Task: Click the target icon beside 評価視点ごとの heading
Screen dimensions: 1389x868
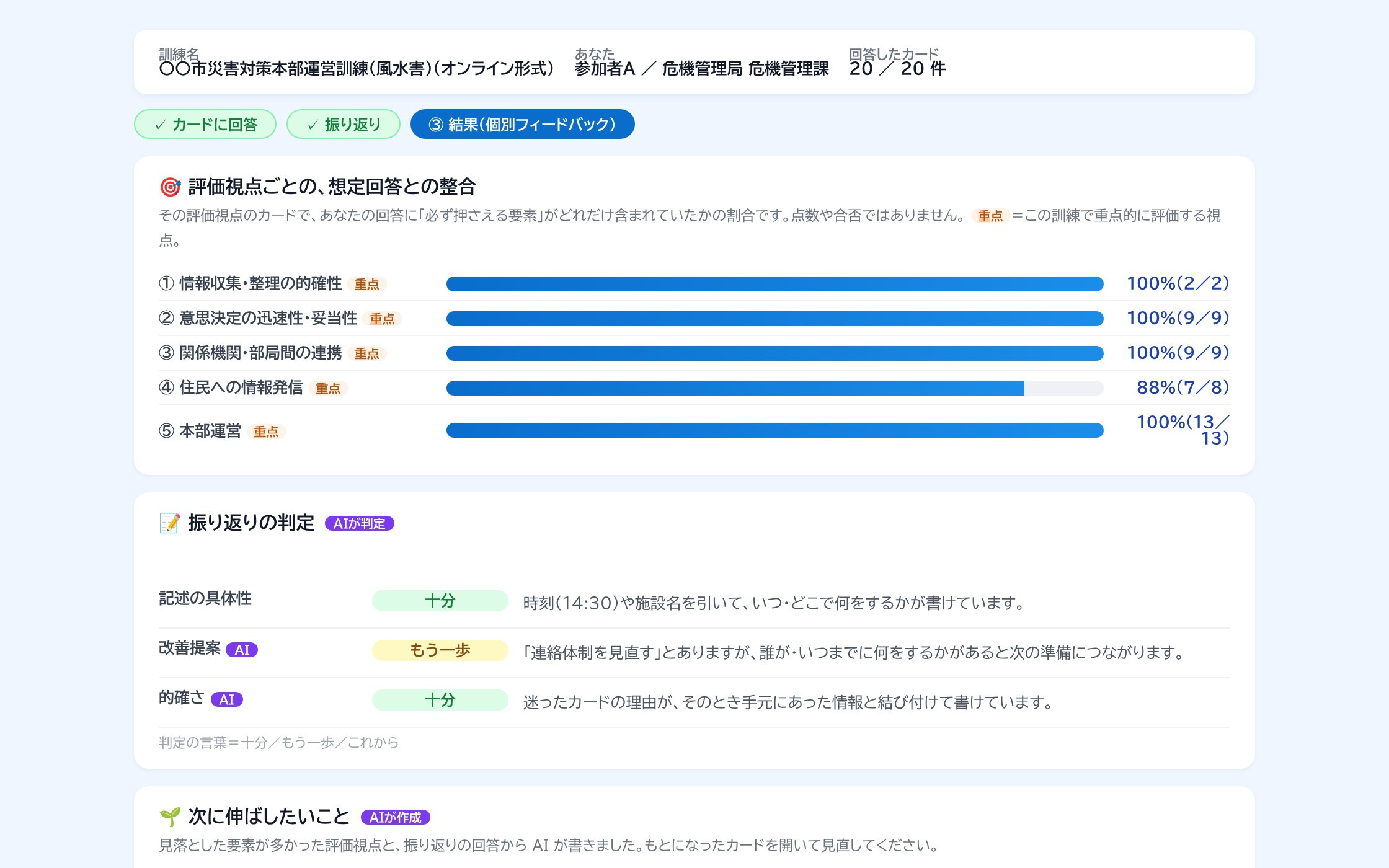Action: [170, 187]
